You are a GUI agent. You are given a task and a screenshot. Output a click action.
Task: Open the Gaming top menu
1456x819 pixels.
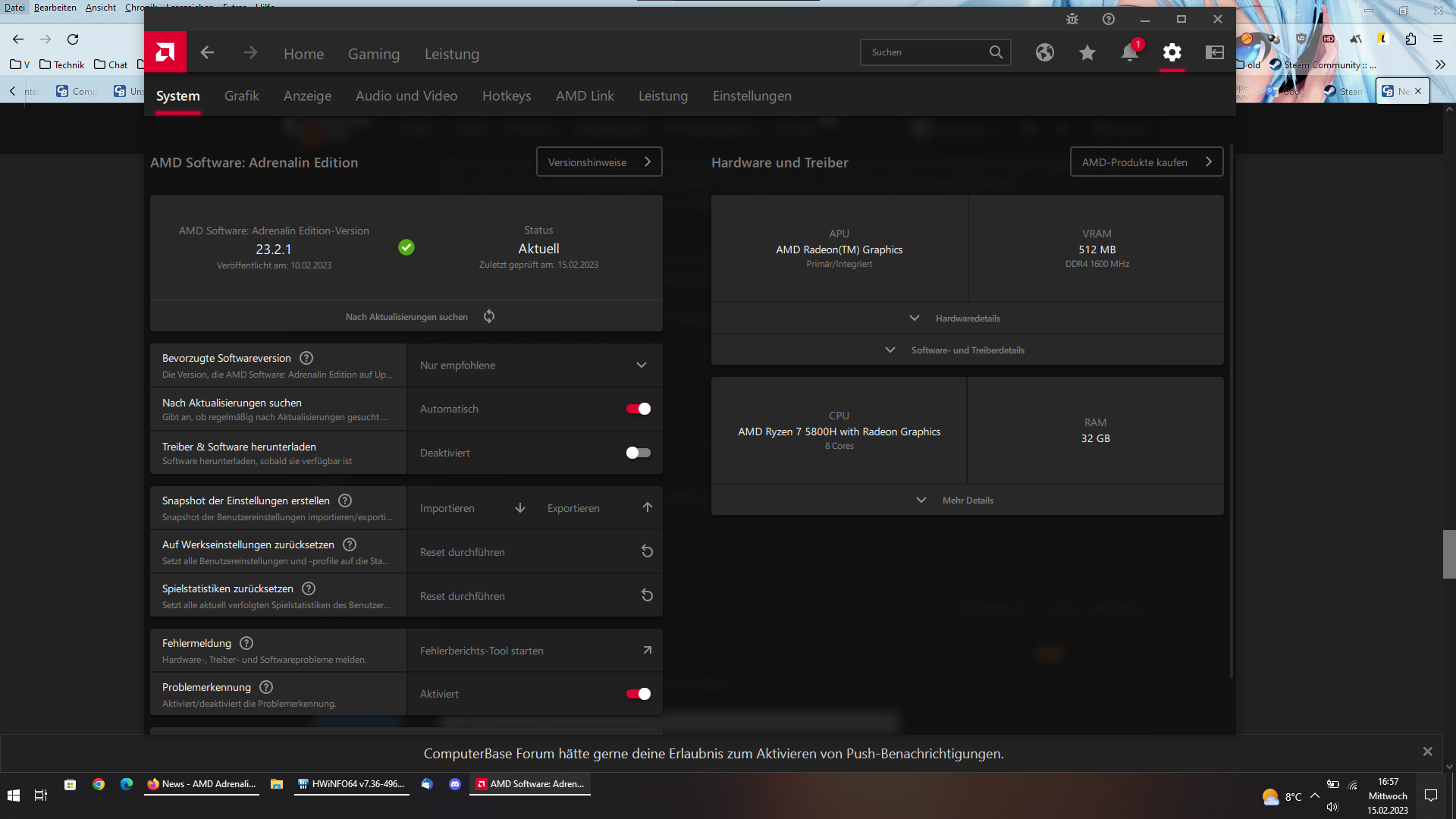pyautogui.click(x=373, y=54)
